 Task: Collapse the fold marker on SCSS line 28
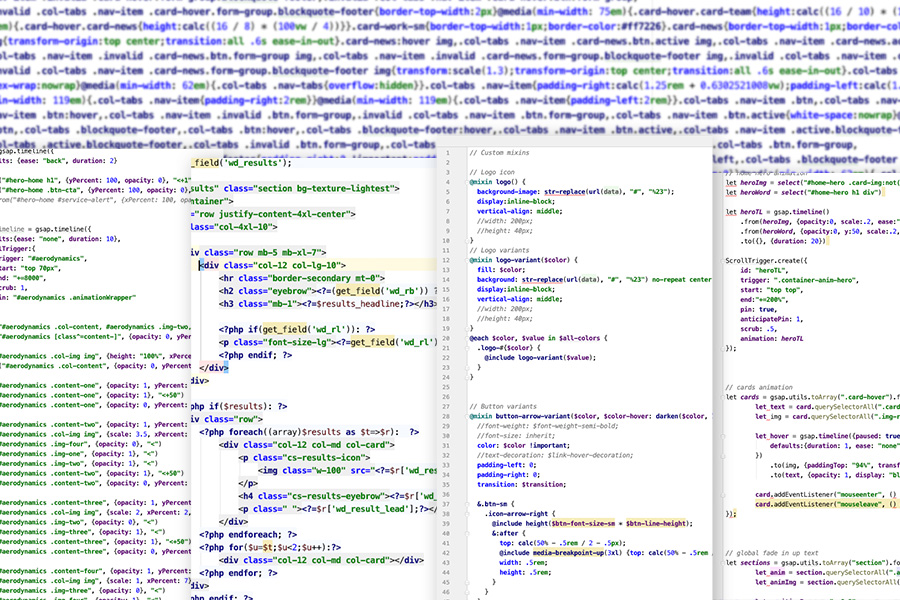pyautogui.click(x=467, y=416)
